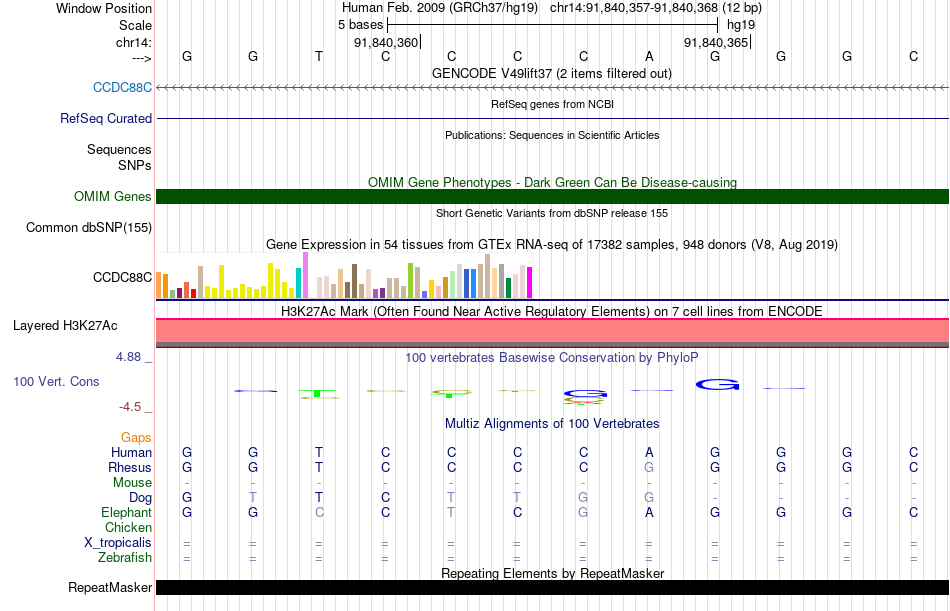Click the T base in chr14 ruler sequence
The height and width of the screenshot is (611, 950).
(319, 56)
